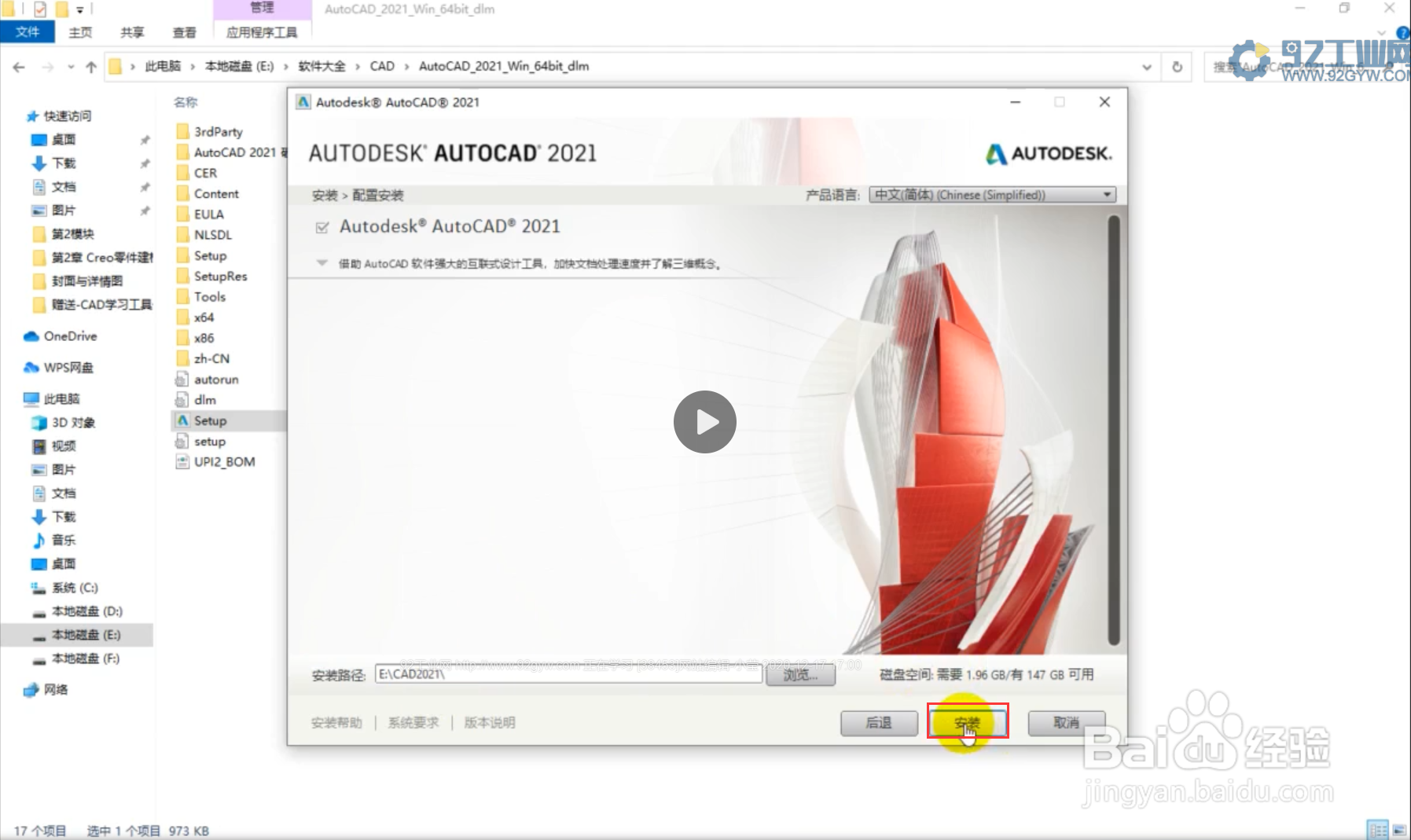
Task: Click the Back (后退) button
Action: [879, 722]
